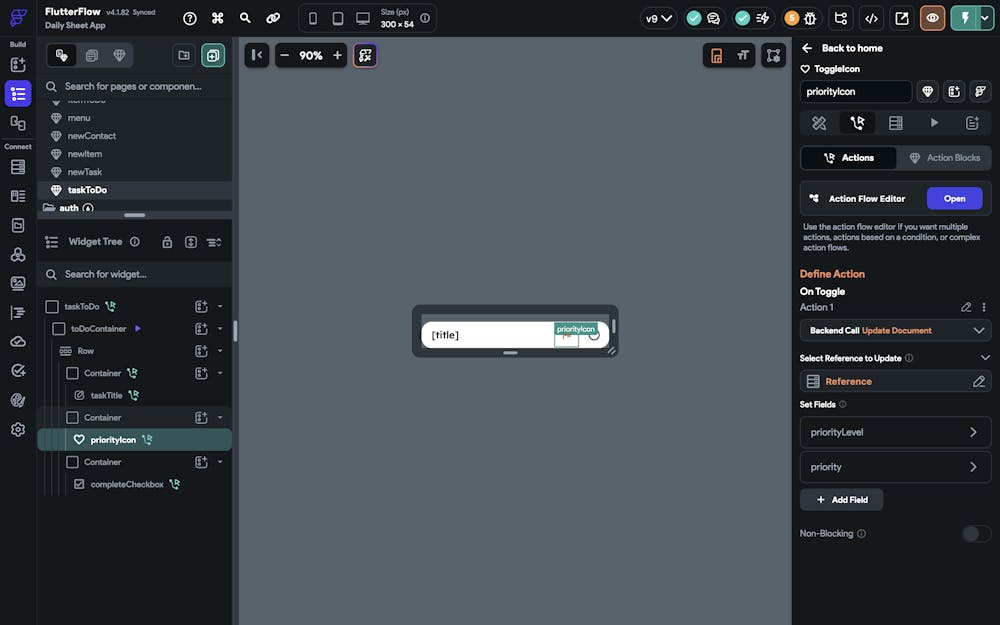Image resolution: width=1000 pixels, height=625 pixels.
Task: Open the Help question mark icon
Action: [189, 18]
